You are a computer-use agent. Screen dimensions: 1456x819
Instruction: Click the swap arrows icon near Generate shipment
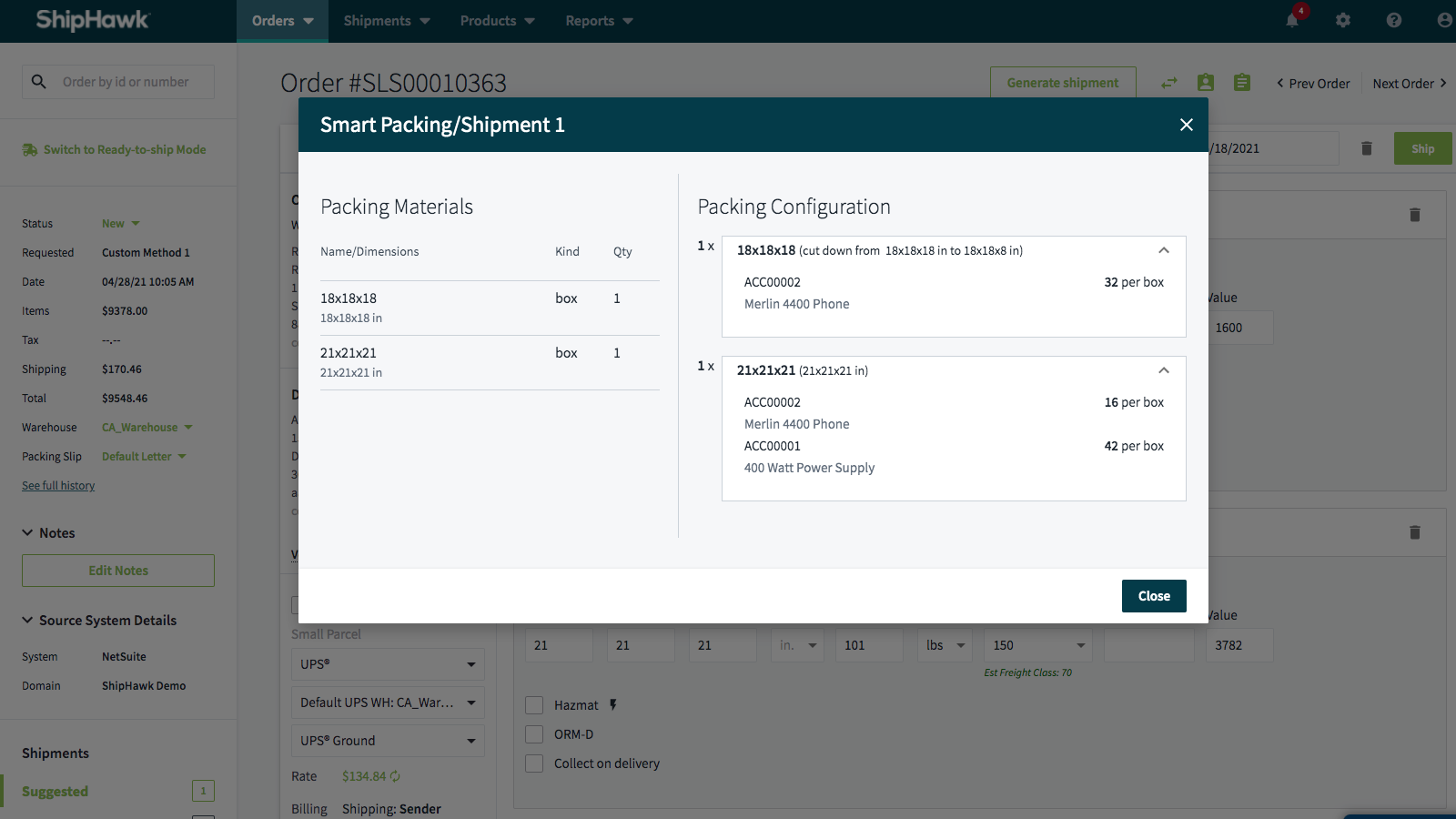1169,83
